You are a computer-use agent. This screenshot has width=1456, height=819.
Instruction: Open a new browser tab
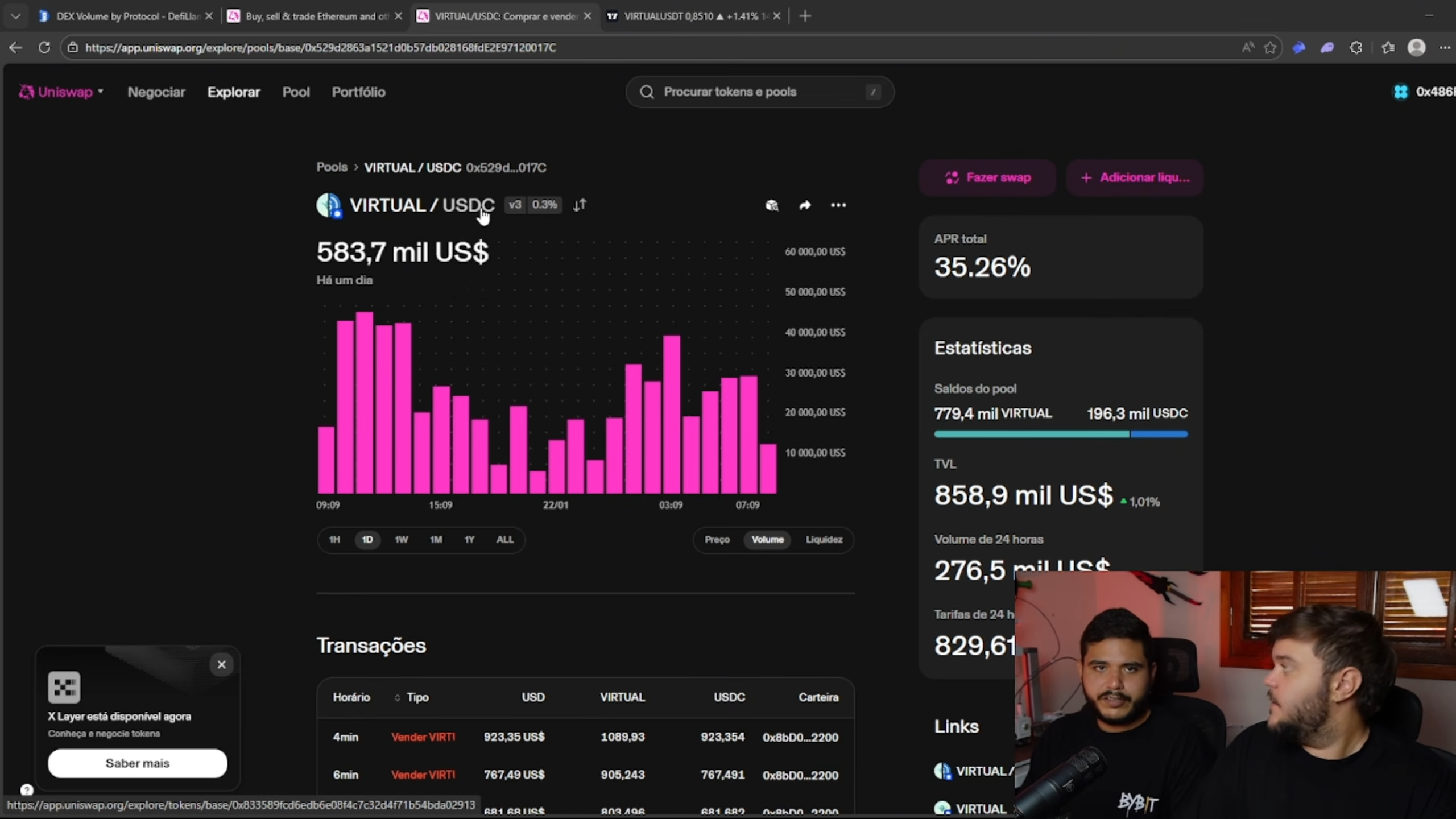click(805, 16)
